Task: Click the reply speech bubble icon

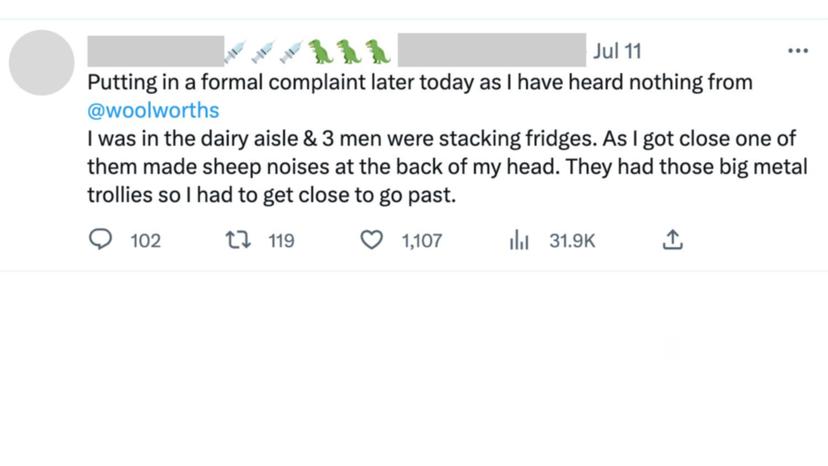Action: click(x=101, y=240)
